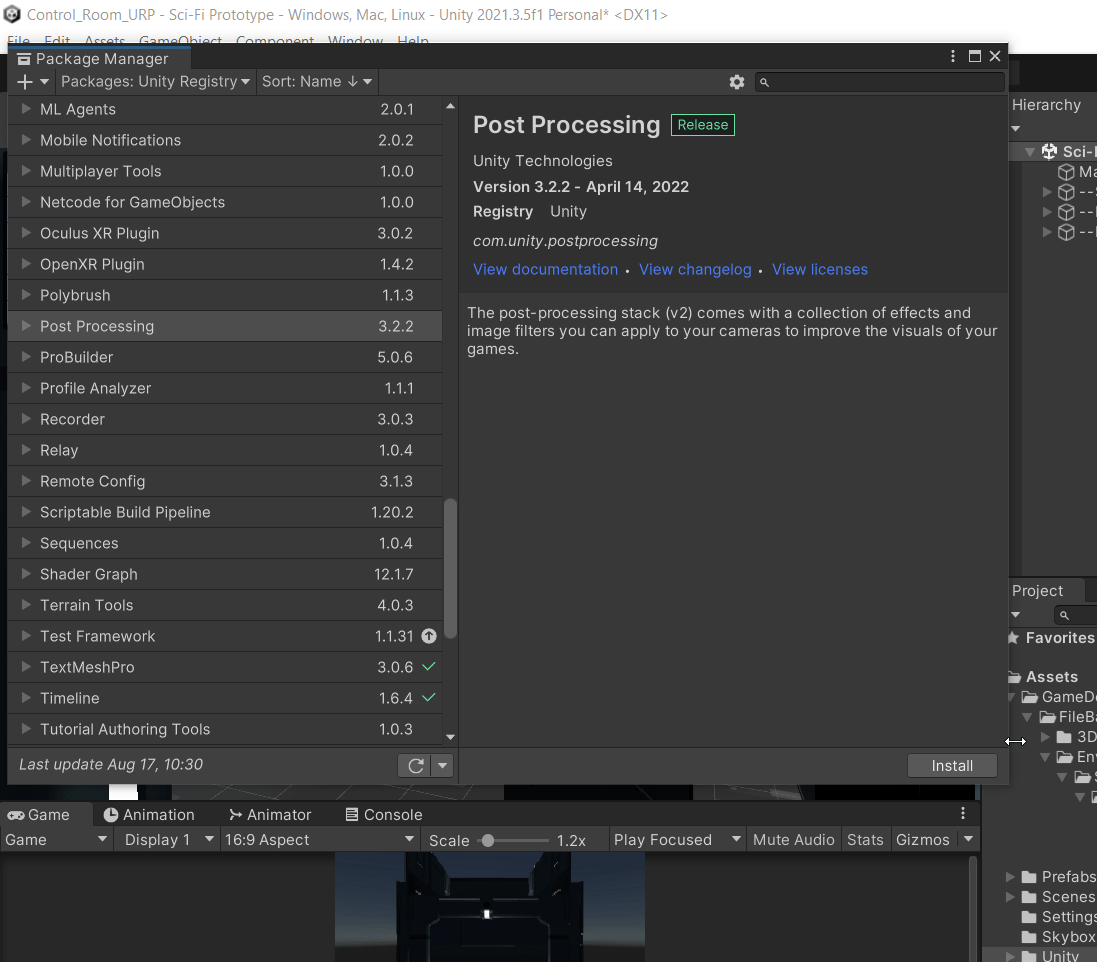
Task: Select Profile Analyzer package row
Action: coord(225,388)
